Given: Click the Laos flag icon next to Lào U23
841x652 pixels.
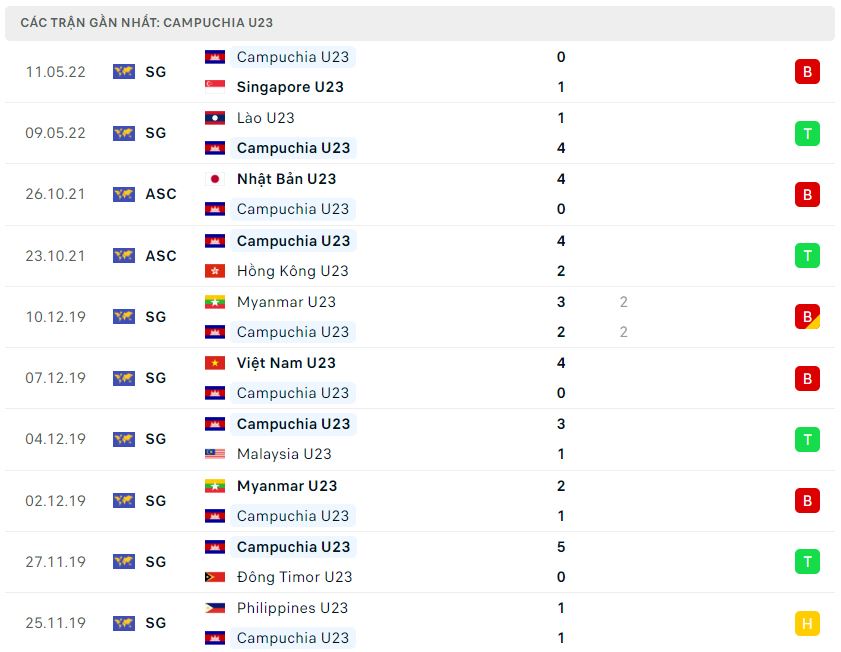Looking at the screenshot, I should [x=214, y=118].
